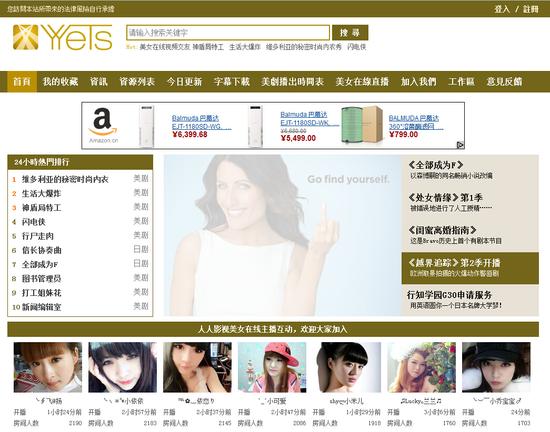Open ranking item 行尸走肉
Screen dimensions: 550x432
pyautogui.click(x=38, y=236)
